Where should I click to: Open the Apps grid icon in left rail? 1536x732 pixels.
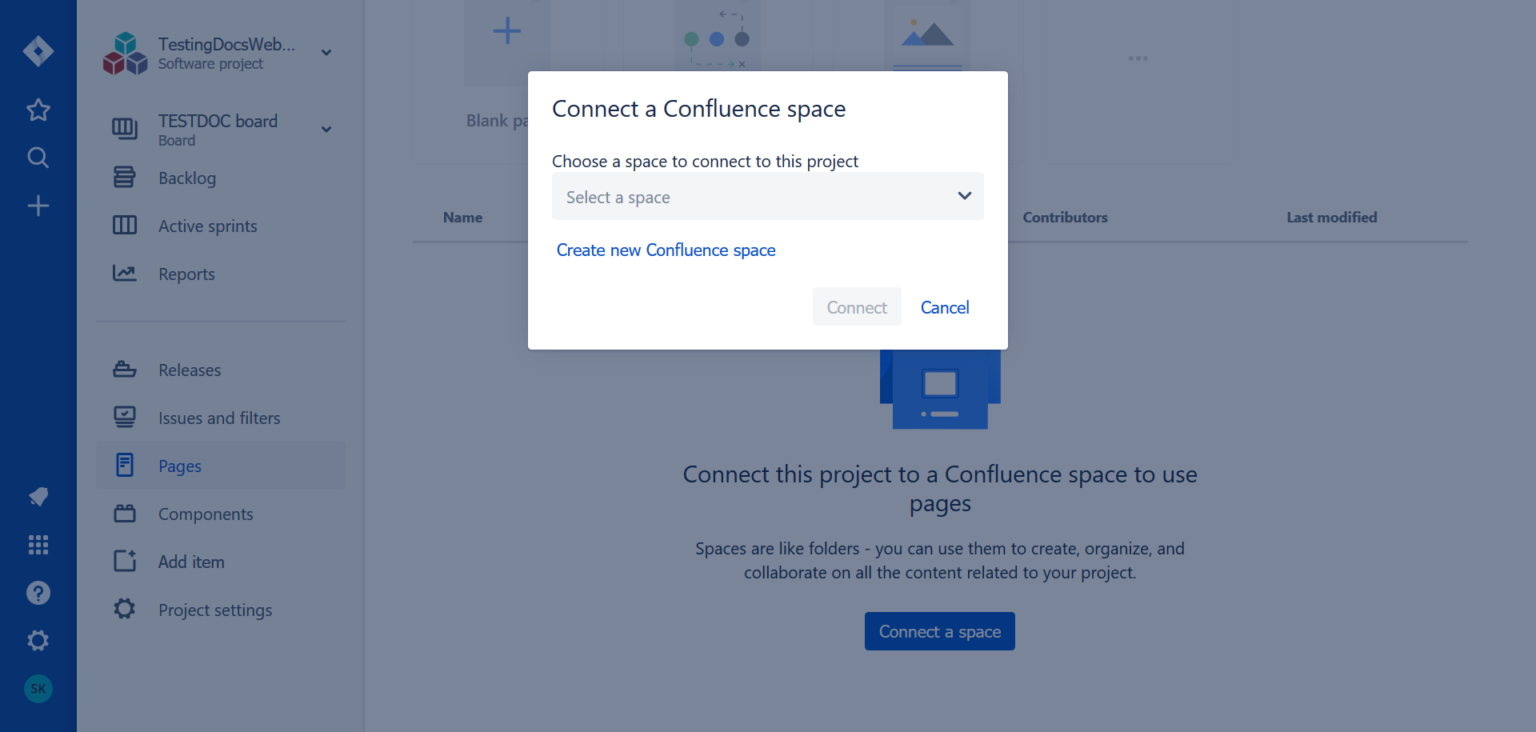[x=38, y=544]
